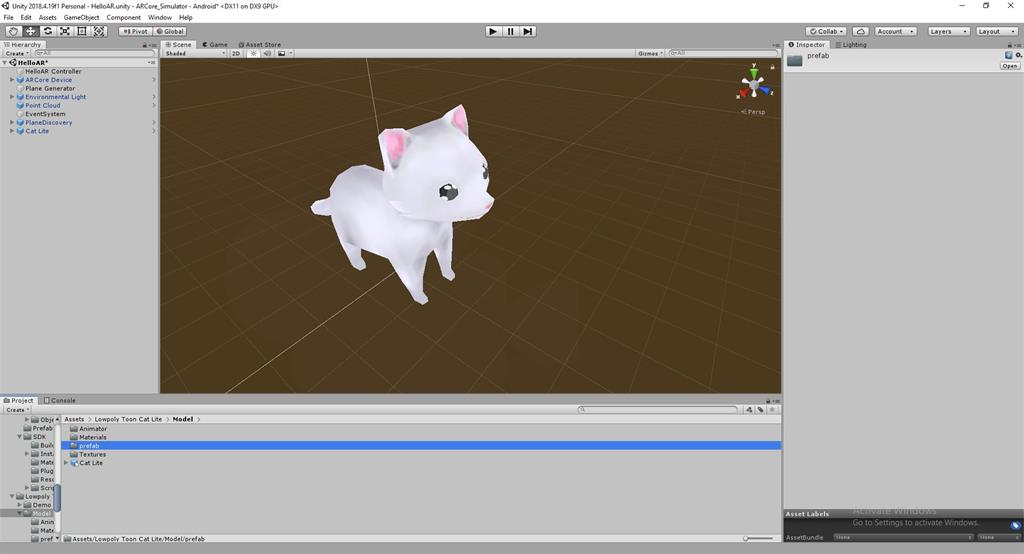Image resolution: width=1024 pixels, height=554 pixels.
Task: Open Unity Services cloud button
Action: (x=861, y=31)
